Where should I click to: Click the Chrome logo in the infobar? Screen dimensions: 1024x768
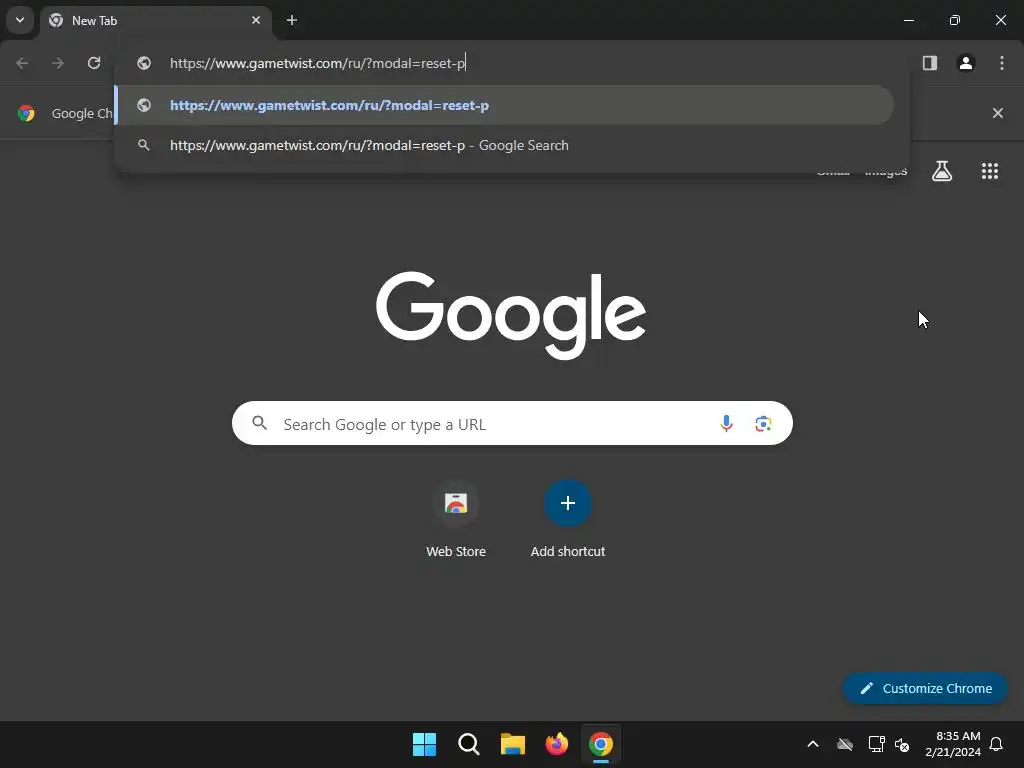26,113
